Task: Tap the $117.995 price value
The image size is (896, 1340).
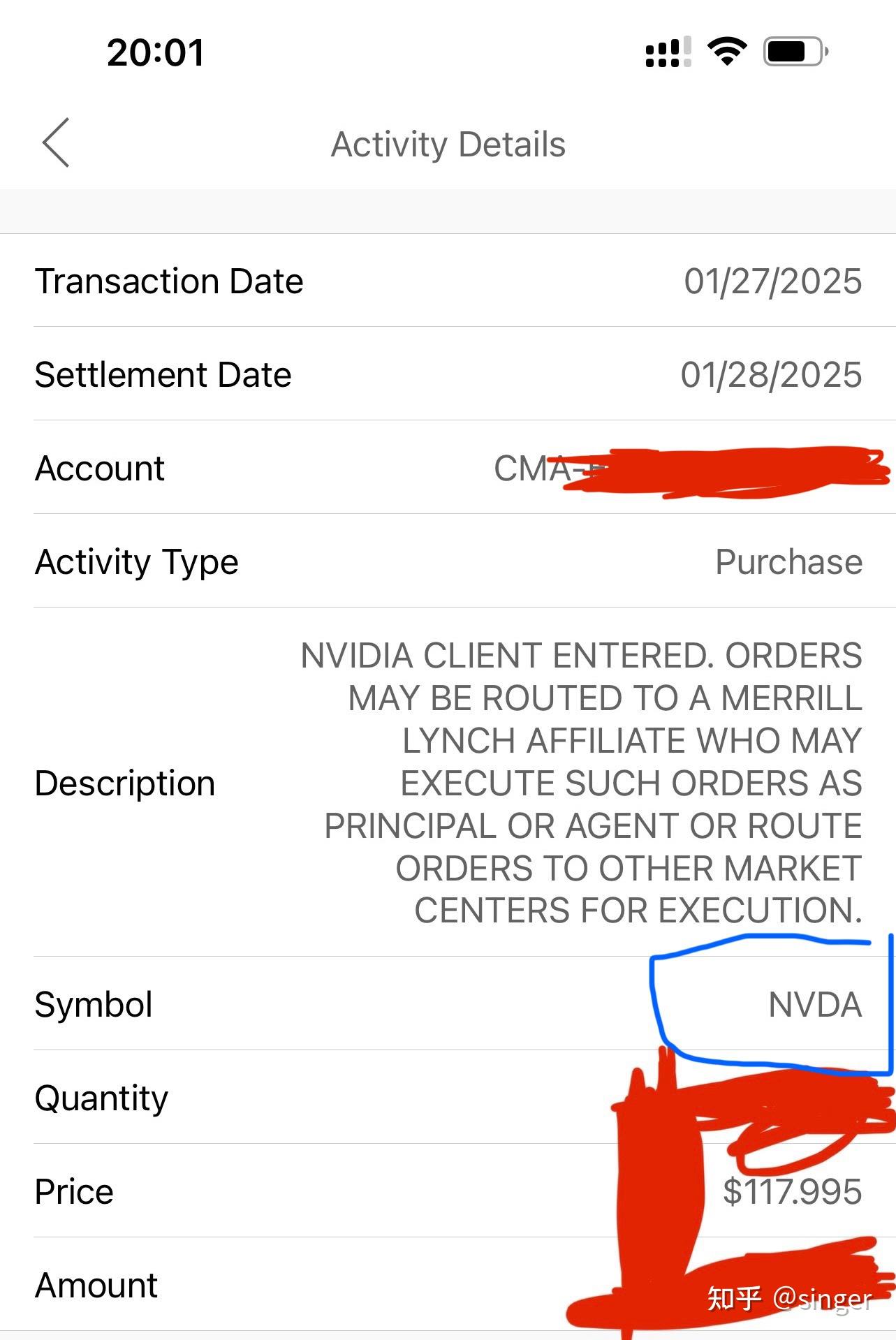Action: (x=792, y=1192)
